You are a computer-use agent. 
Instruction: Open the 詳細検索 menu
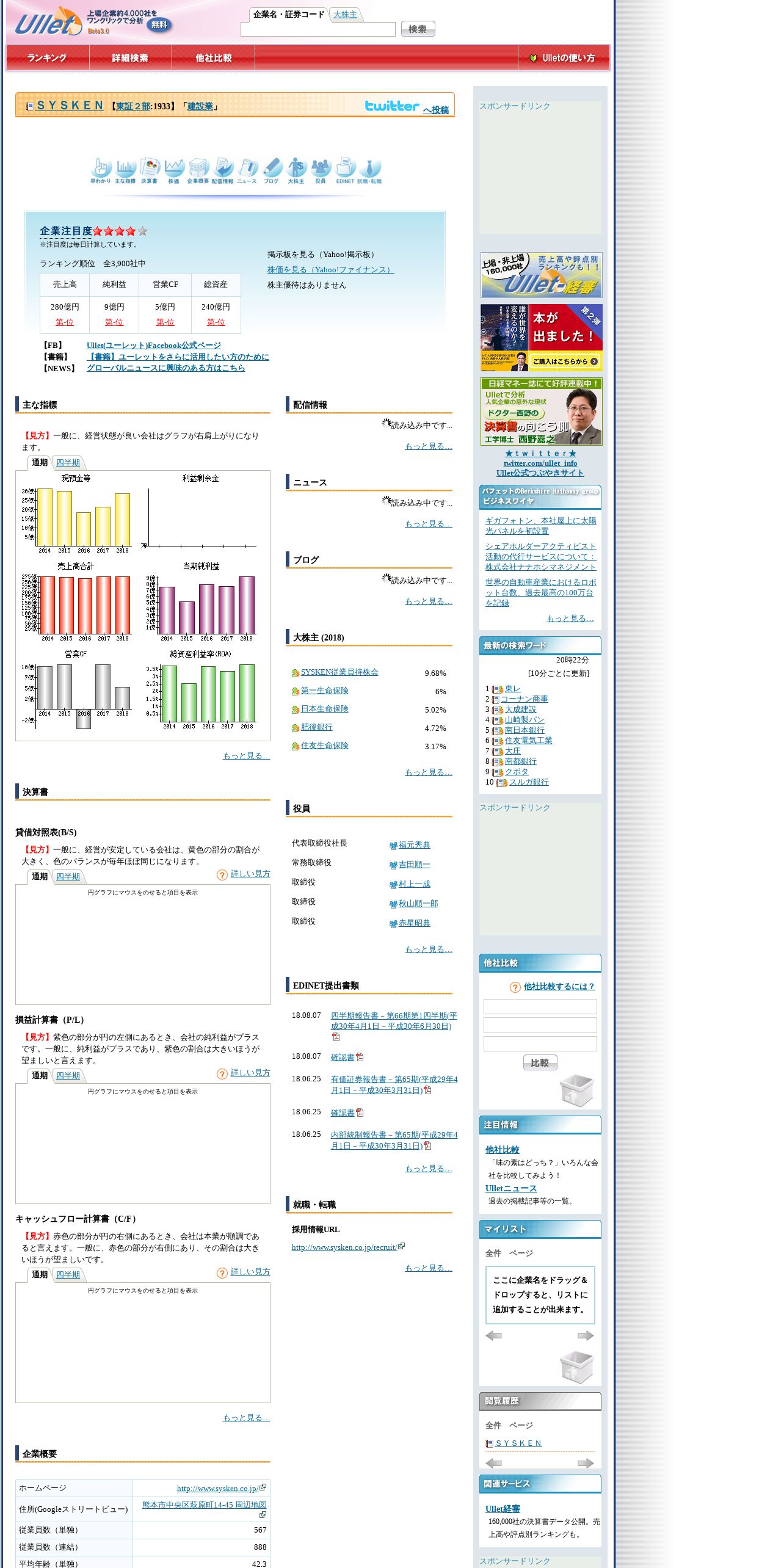[x=130, y=58]
